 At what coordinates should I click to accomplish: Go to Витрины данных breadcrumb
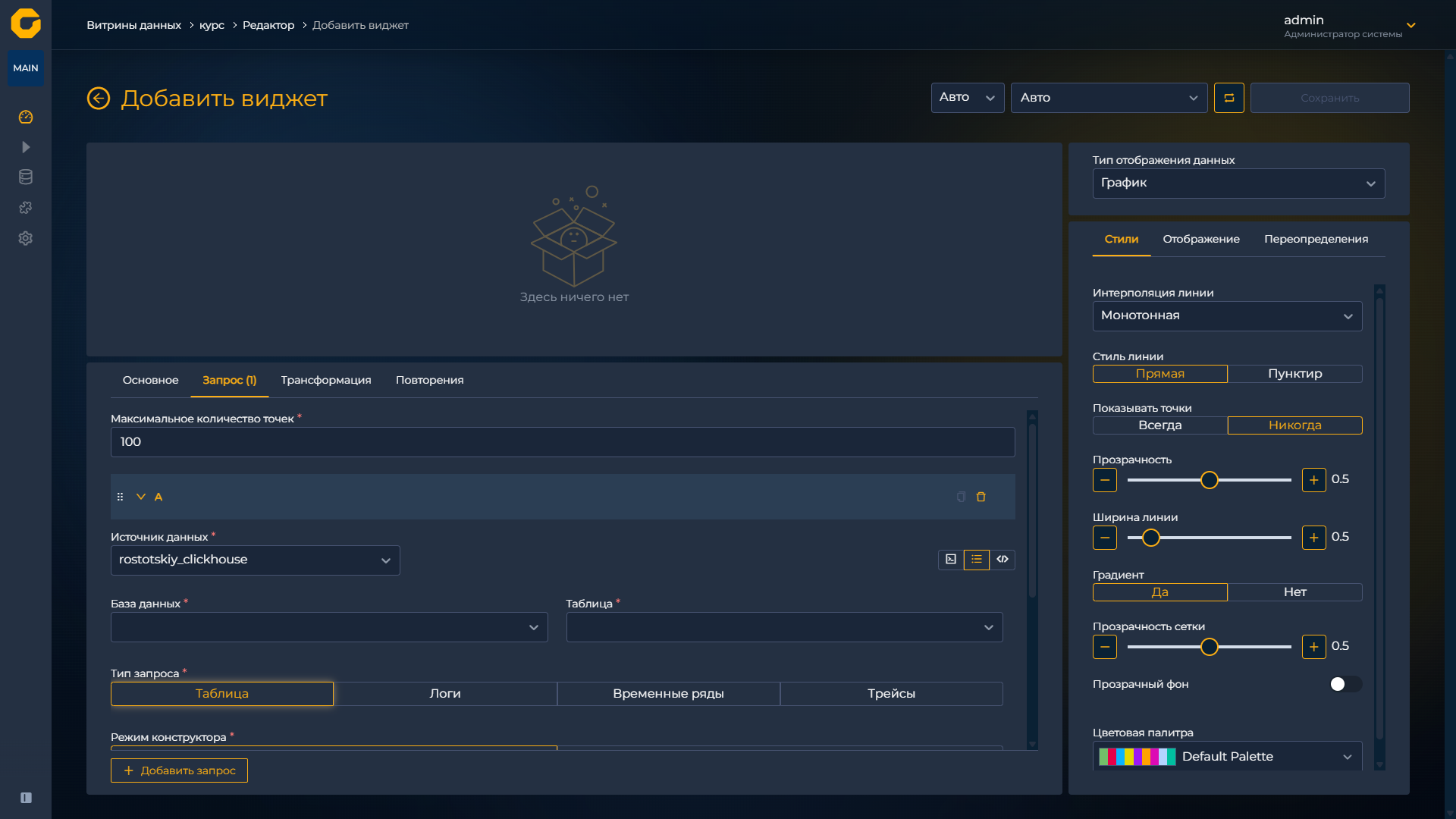click(134, 25)
